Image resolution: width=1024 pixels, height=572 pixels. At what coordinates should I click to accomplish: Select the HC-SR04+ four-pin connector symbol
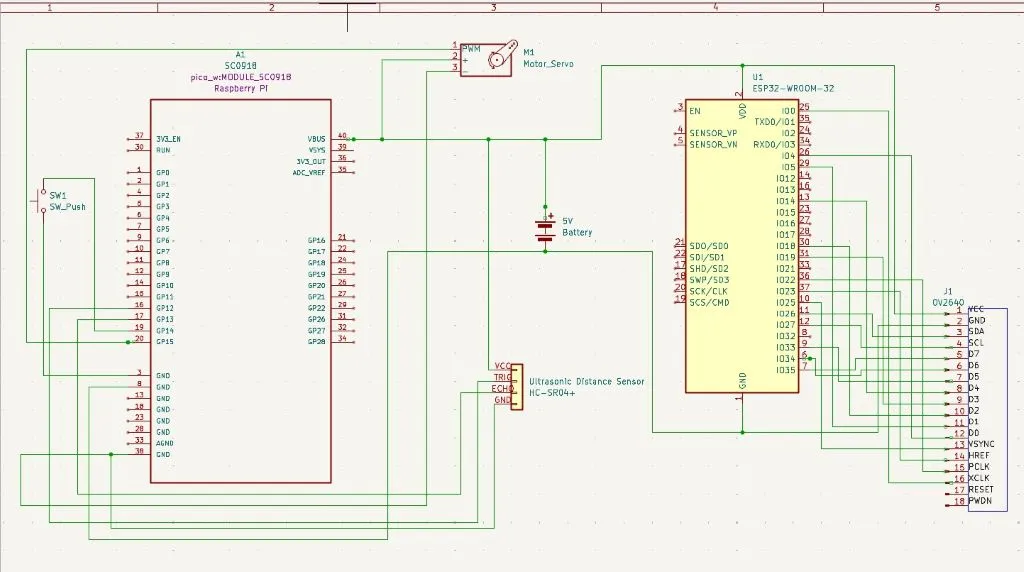coord(517,387)
